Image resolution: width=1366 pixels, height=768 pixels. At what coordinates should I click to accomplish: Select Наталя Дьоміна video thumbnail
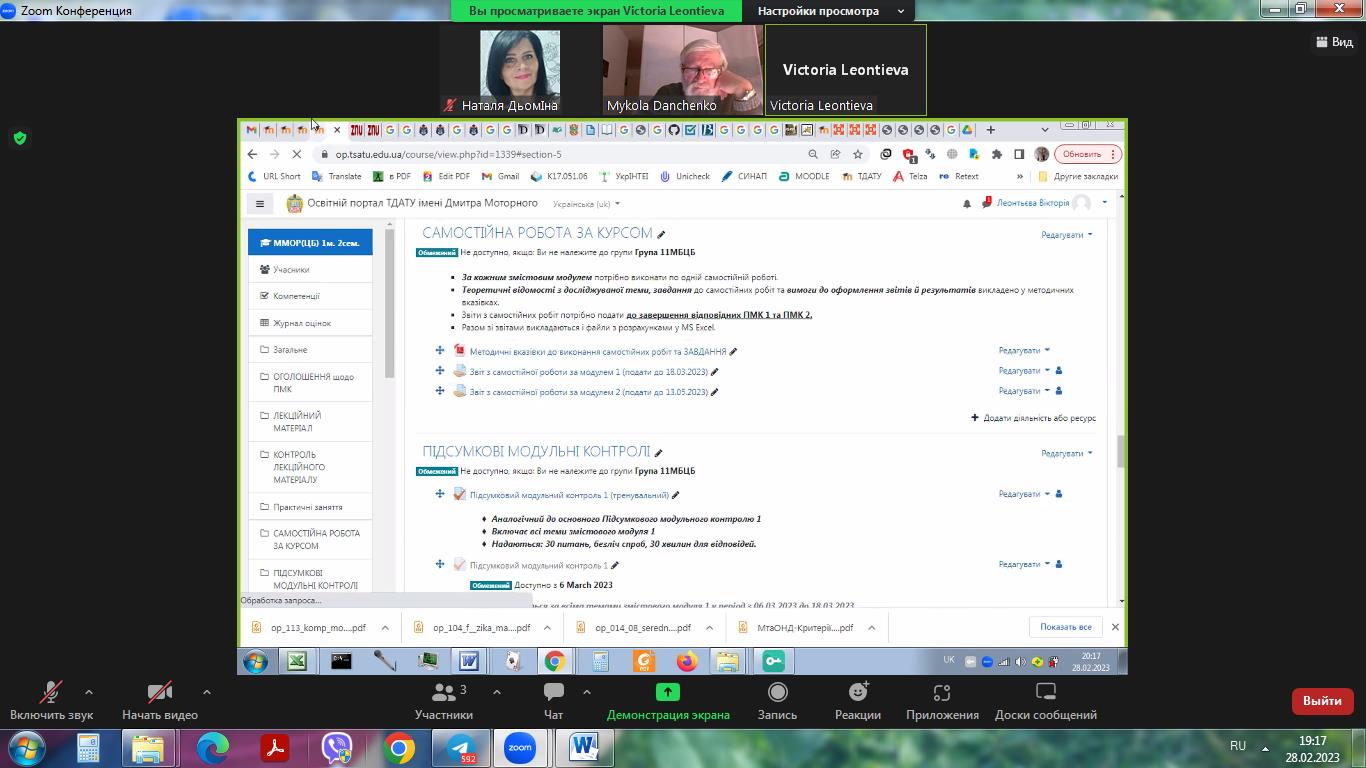pyautogui.click(x=520, y=70)
